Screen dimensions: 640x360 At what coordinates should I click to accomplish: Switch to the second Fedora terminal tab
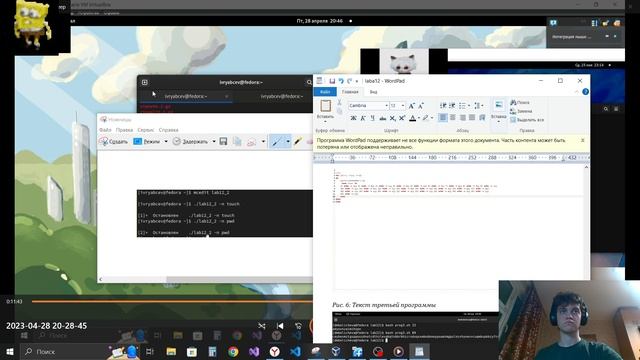pyautogui.click(x=282, y=96)
